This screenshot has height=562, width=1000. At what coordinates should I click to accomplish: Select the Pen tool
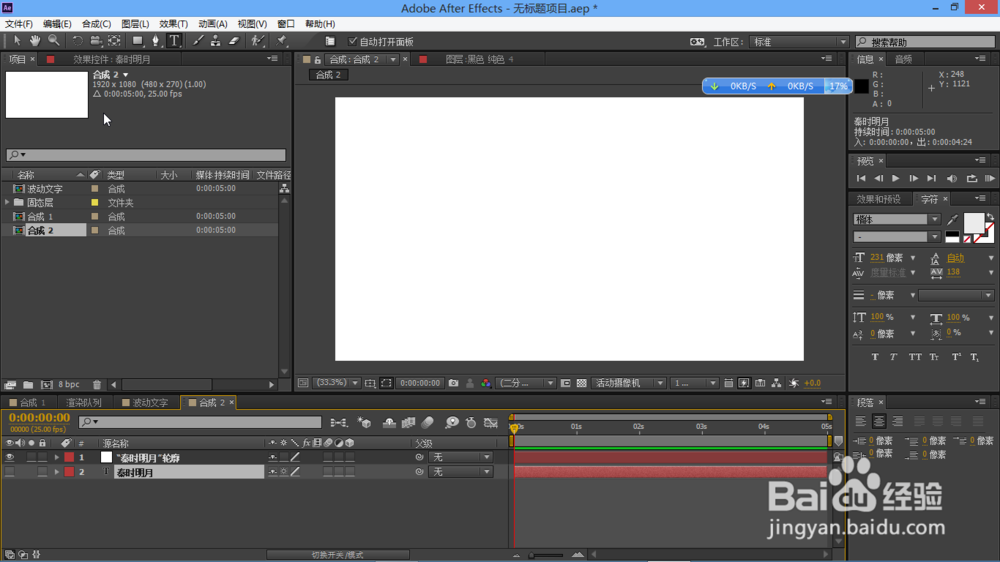pyautogui.click(x=155, y=41)
